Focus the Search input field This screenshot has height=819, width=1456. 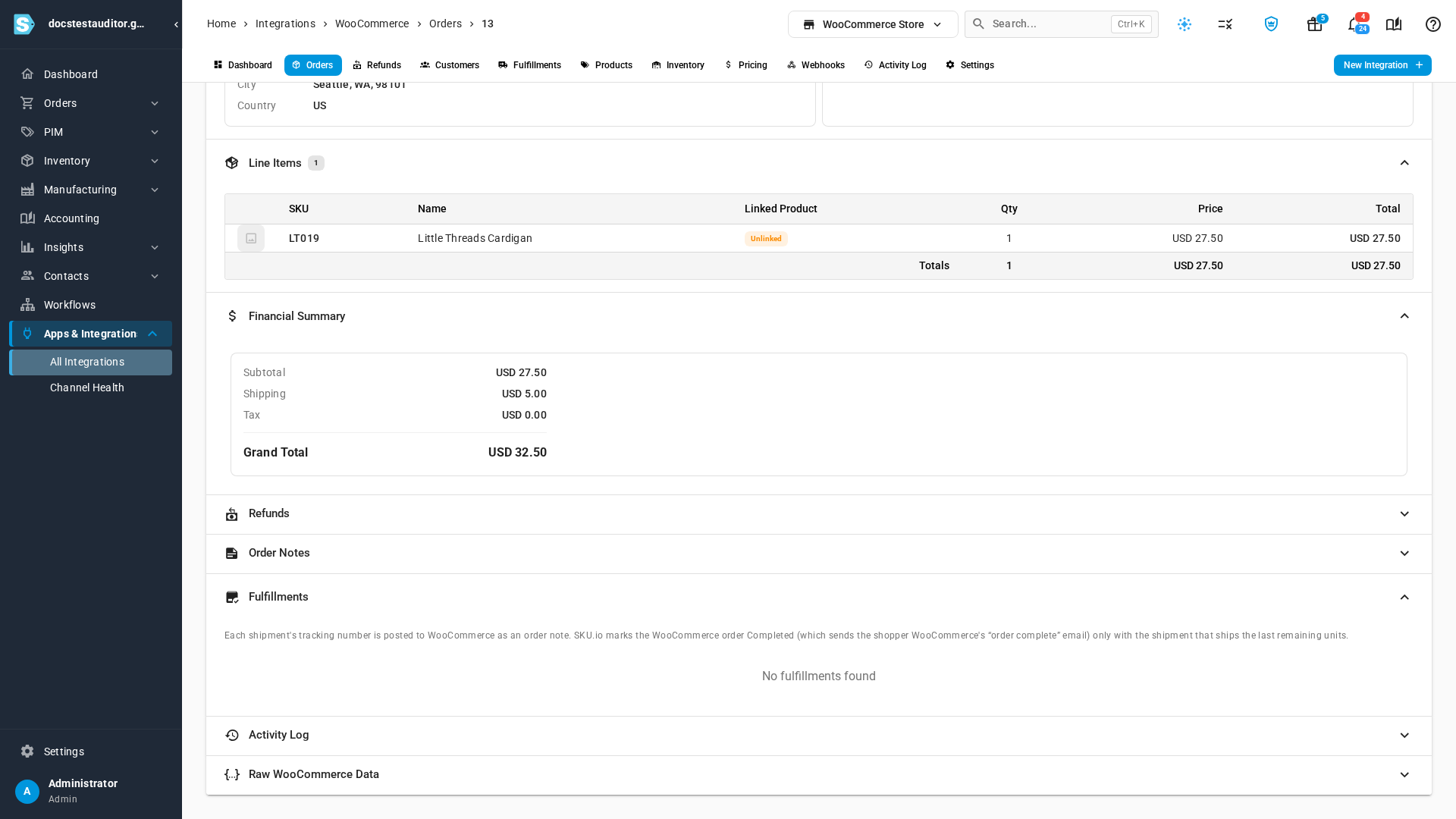pos(1061,24)
